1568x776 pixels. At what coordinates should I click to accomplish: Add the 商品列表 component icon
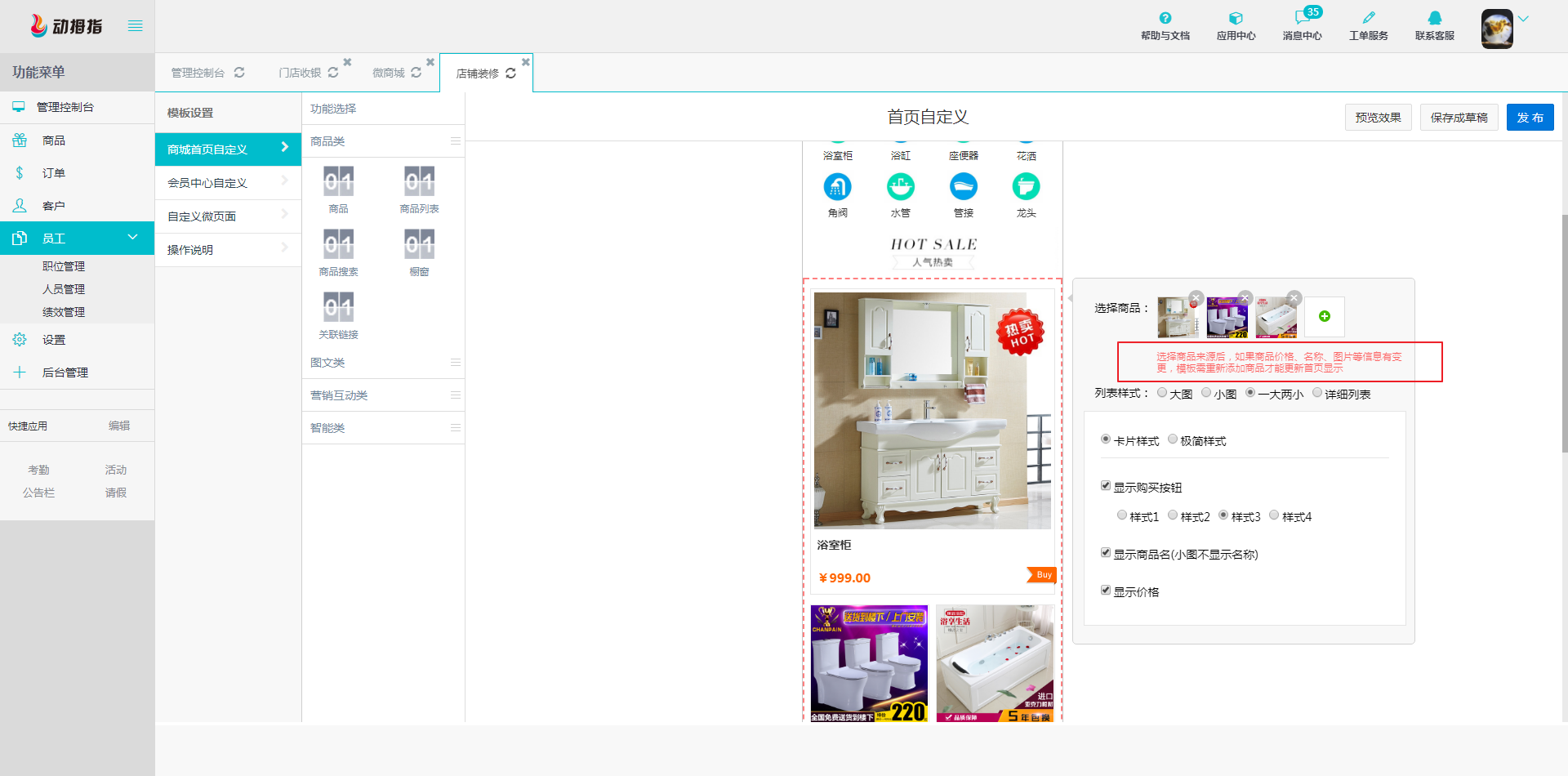(x=420, y=181)
